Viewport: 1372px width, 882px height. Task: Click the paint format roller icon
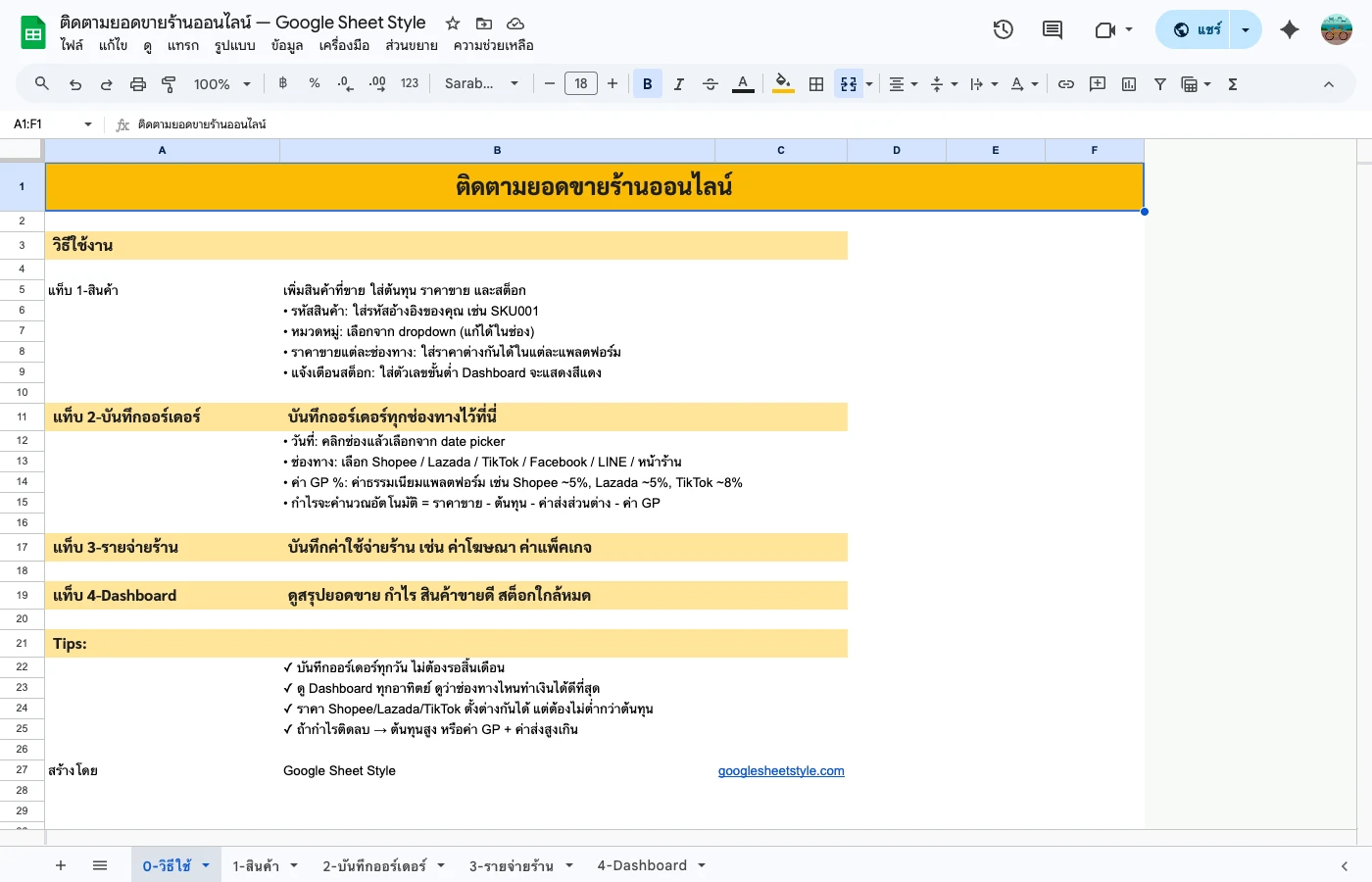tap(169, 84)
